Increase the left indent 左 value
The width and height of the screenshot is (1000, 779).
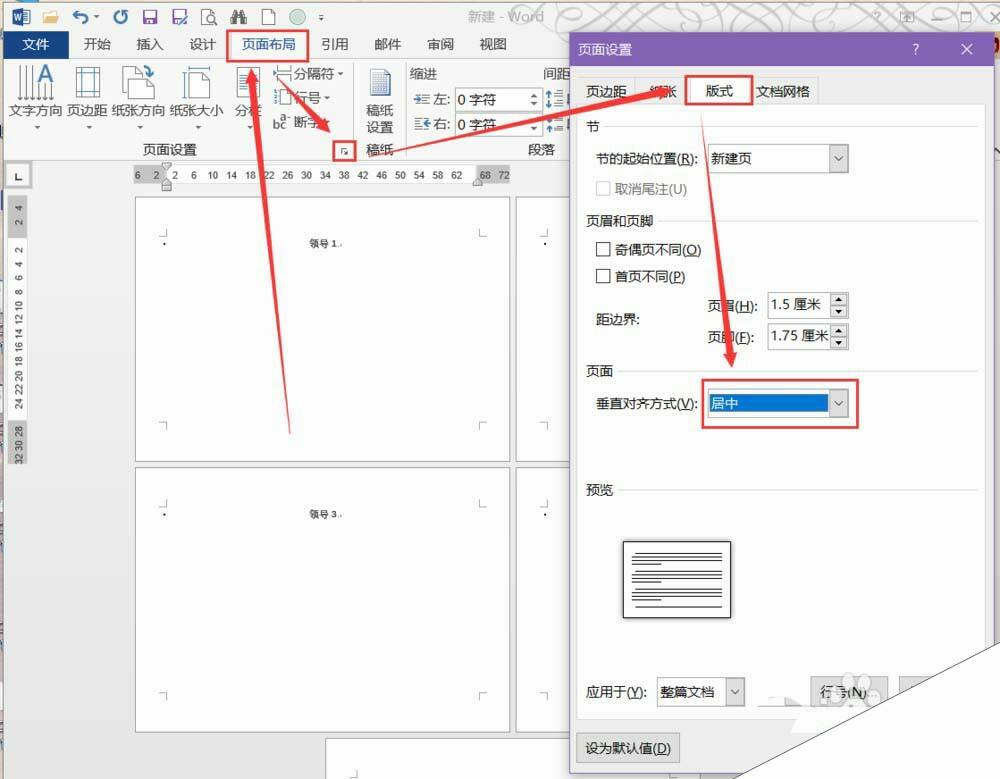(534, 94)
